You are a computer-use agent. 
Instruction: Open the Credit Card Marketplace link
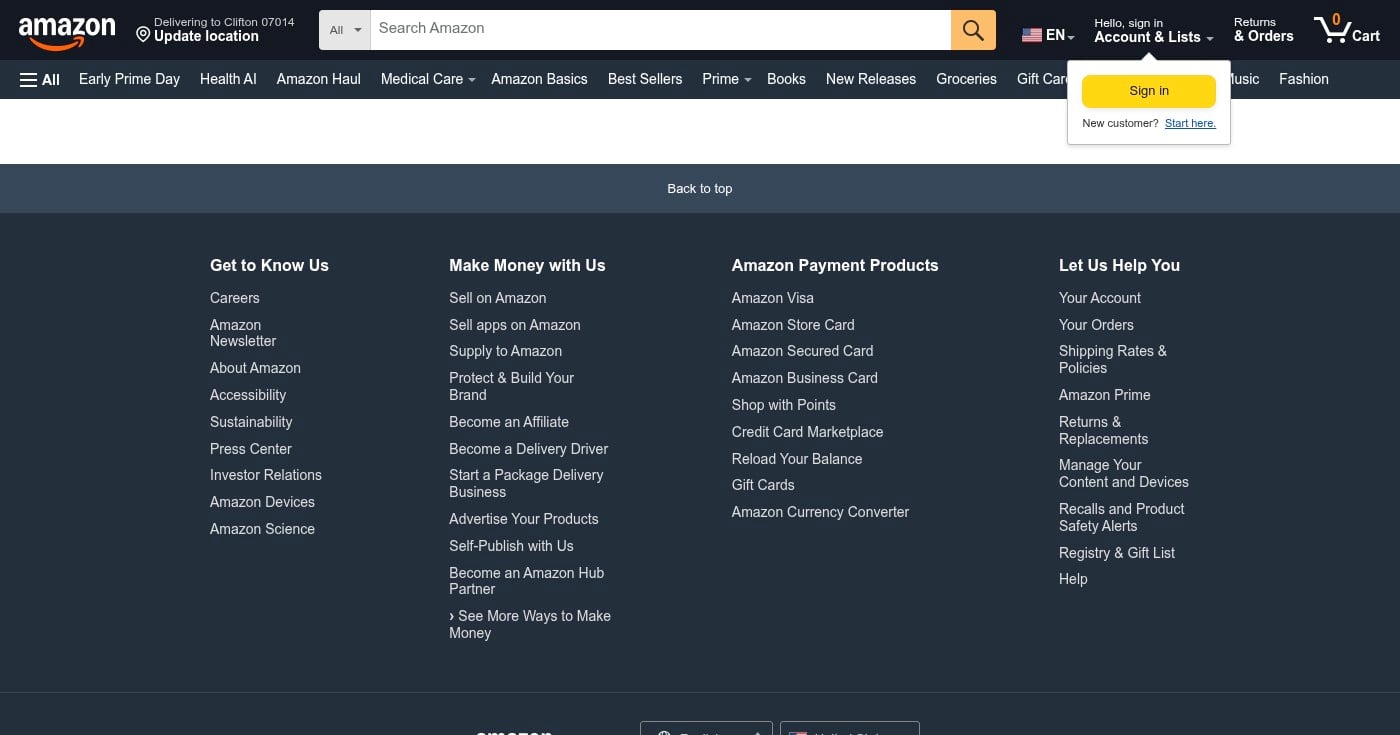tap(808, 432)
